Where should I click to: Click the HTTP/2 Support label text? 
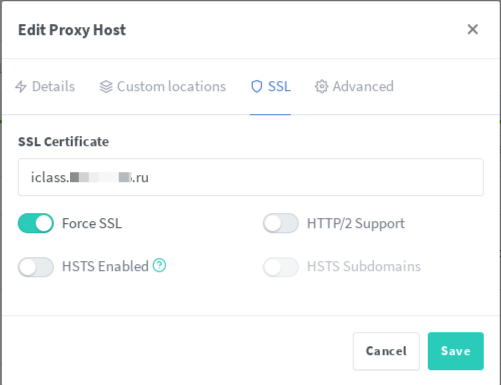pyautogui.click(x=356, y=223)
